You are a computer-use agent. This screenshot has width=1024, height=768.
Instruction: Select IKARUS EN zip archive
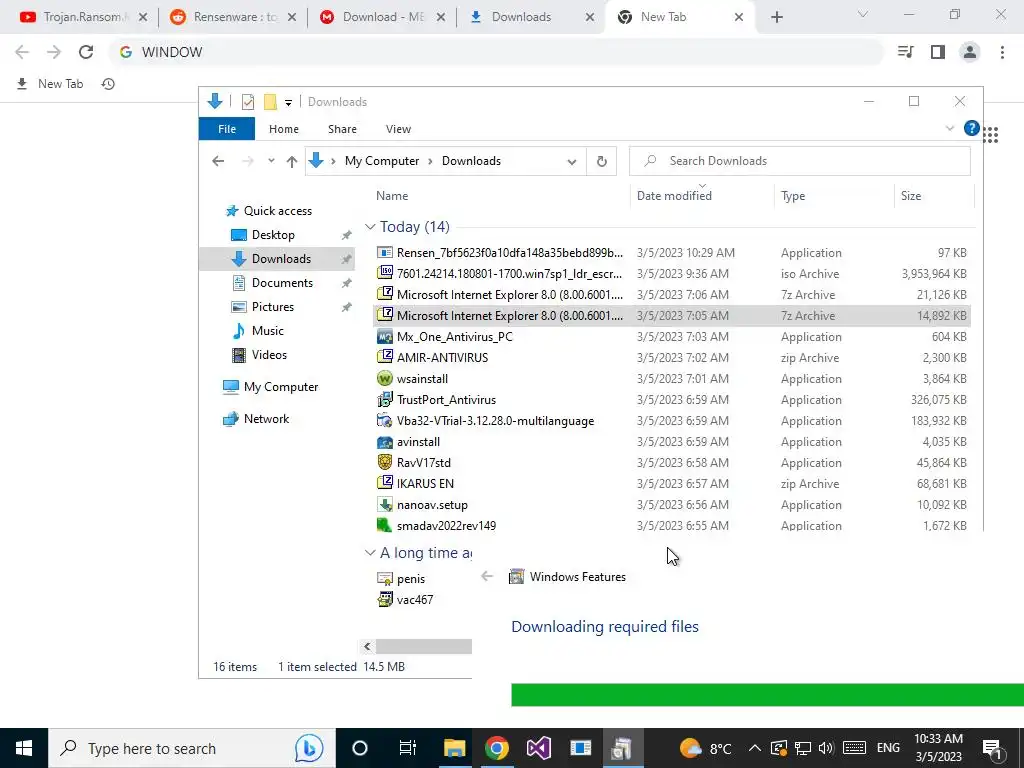[425, 484]
